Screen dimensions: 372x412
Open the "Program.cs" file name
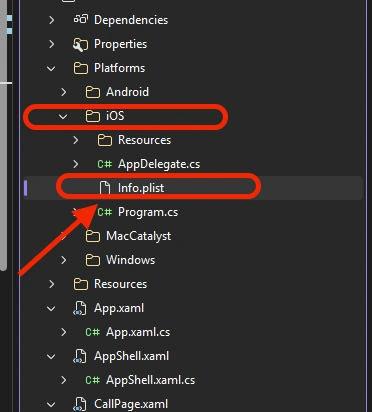148,212
